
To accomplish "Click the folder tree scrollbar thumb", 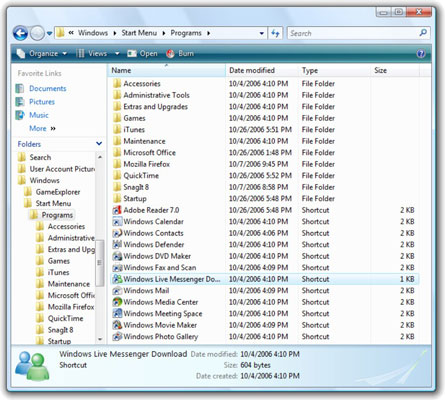I will [x=100, y=263].
